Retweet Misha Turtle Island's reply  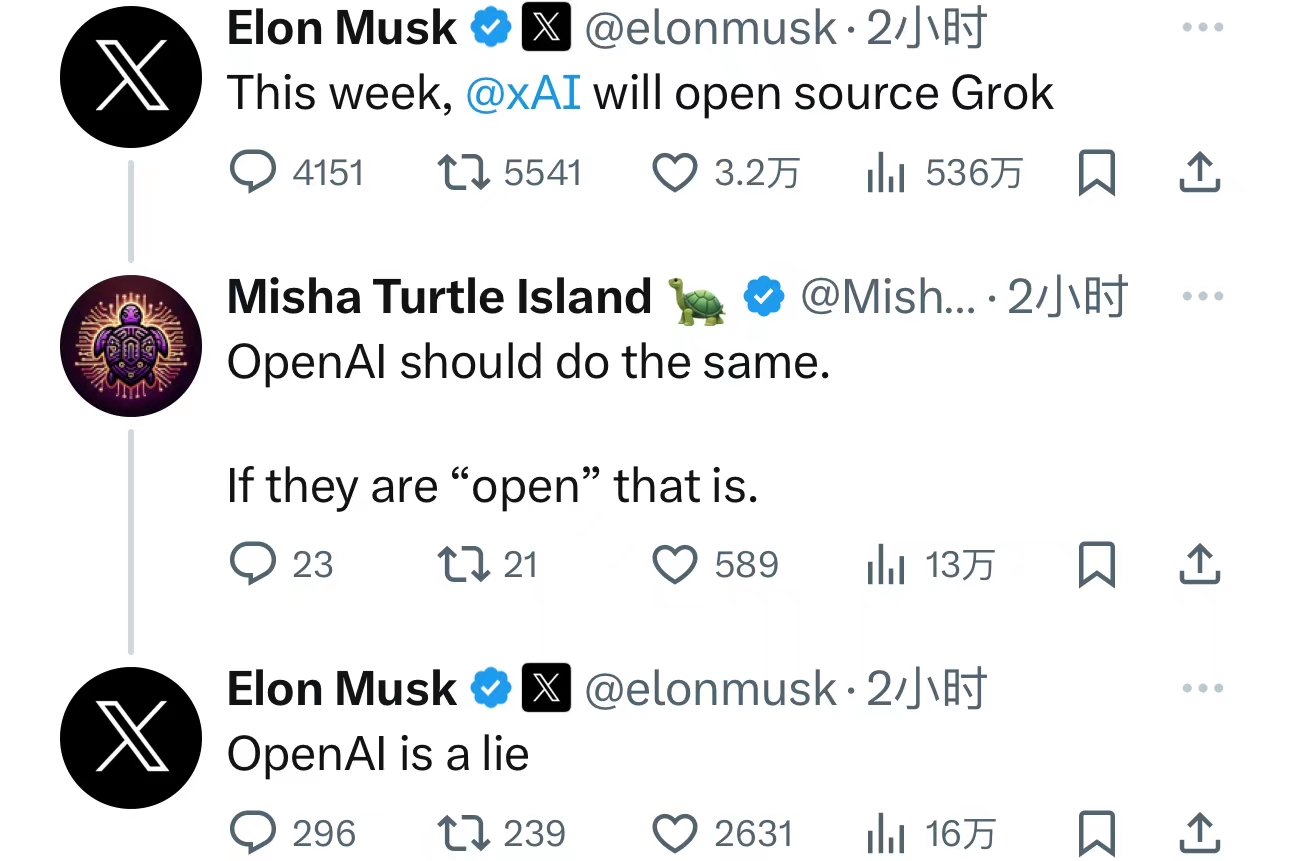pos(464,565)
